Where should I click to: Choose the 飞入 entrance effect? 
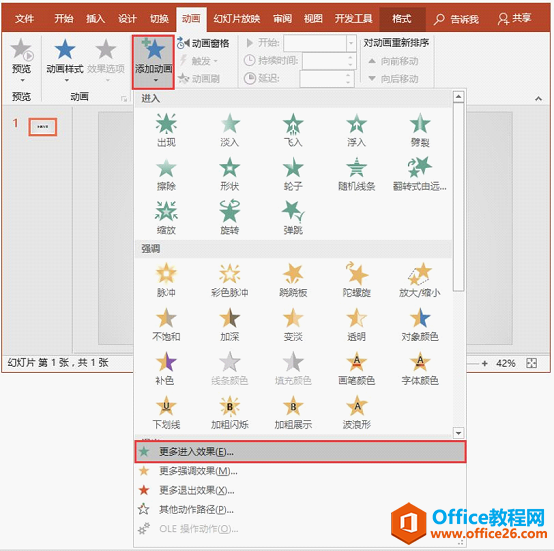click(293, 130)
